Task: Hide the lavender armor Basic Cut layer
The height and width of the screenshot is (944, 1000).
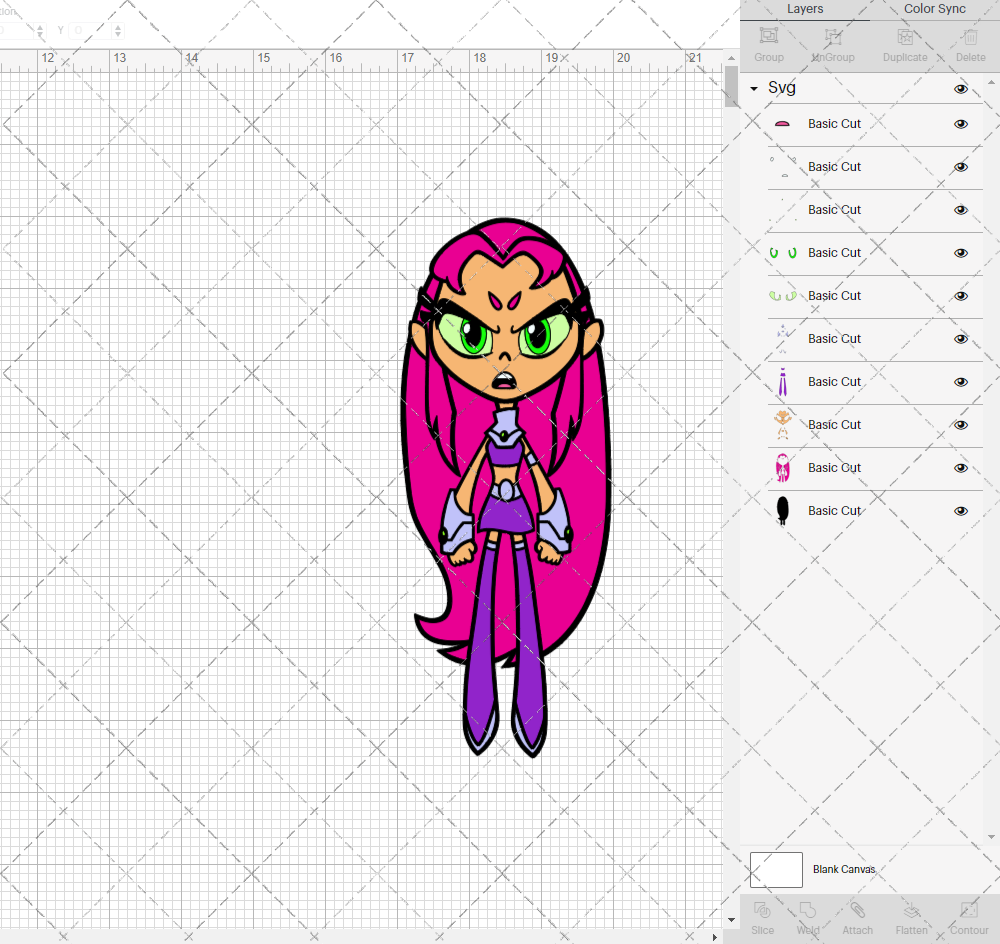Action: (x=960, y=339)
